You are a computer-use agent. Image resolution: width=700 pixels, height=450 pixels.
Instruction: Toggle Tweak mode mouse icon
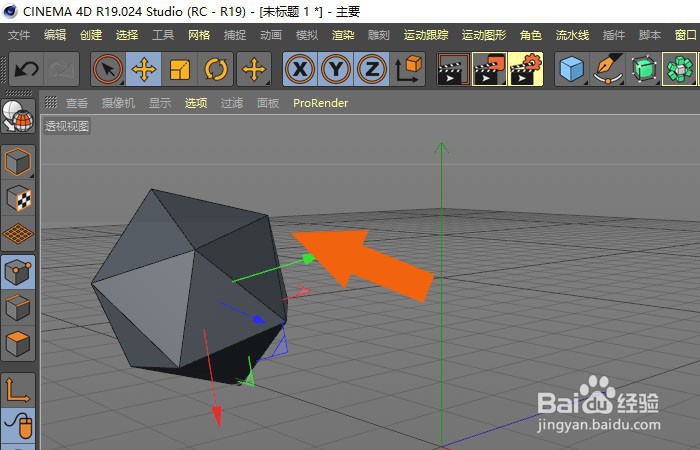click(x=18, y=425)
